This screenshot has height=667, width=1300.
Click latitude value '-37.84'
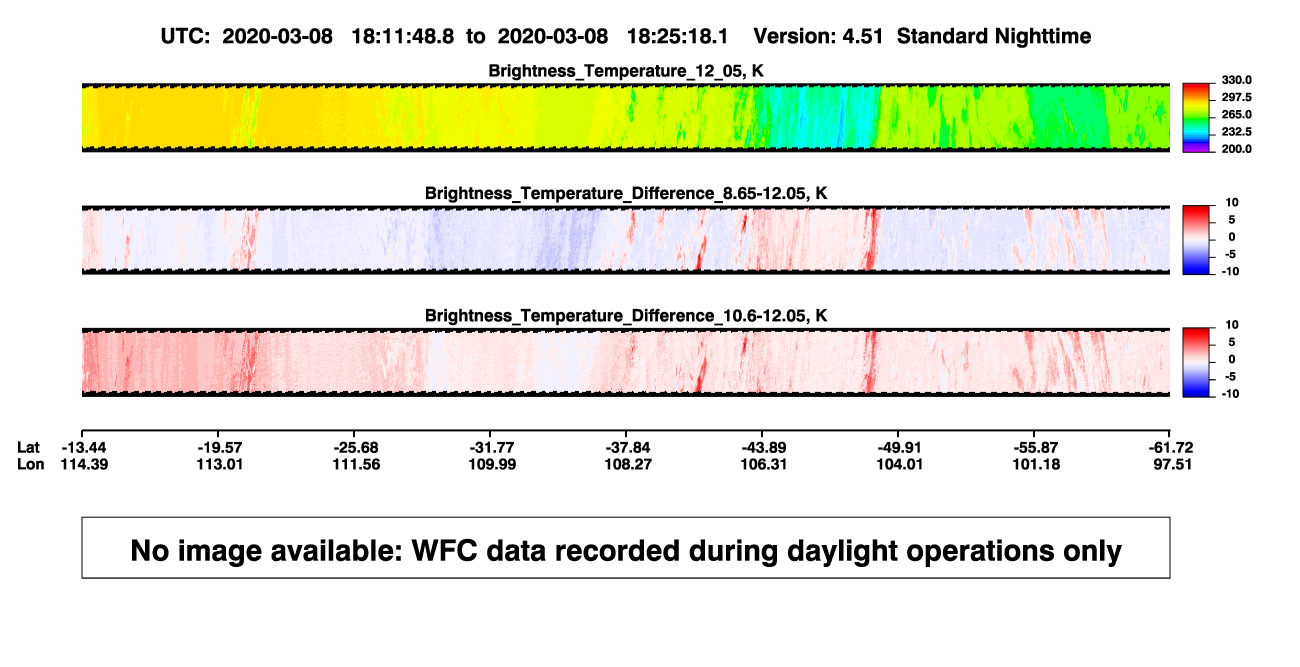(x=626, y=447)
